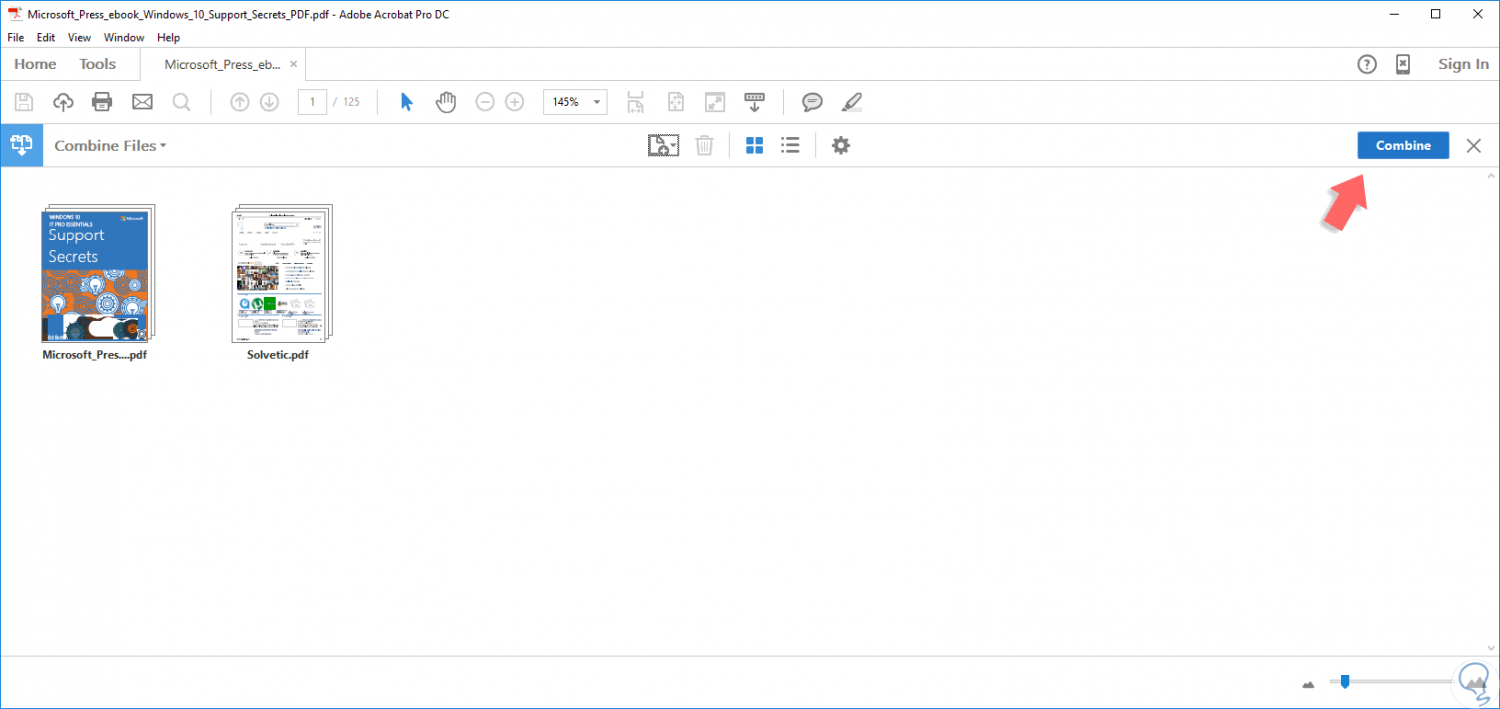Screen dimensions: 1500x709
Task: Select the Microsoft_Press_eb document tab
Action: point(222,64)
